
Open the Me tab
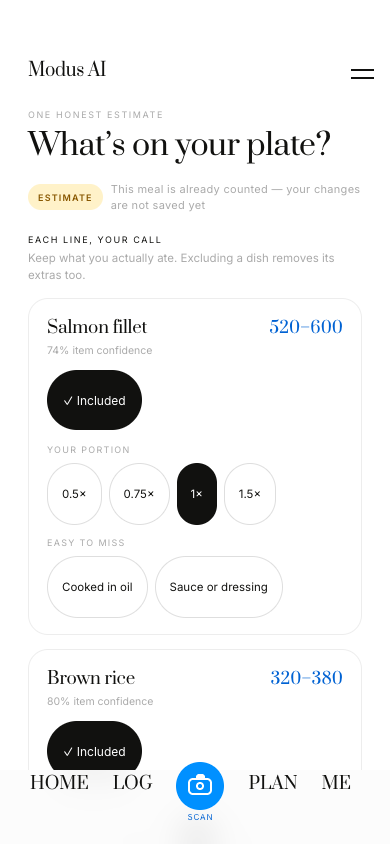click(336, 782)
